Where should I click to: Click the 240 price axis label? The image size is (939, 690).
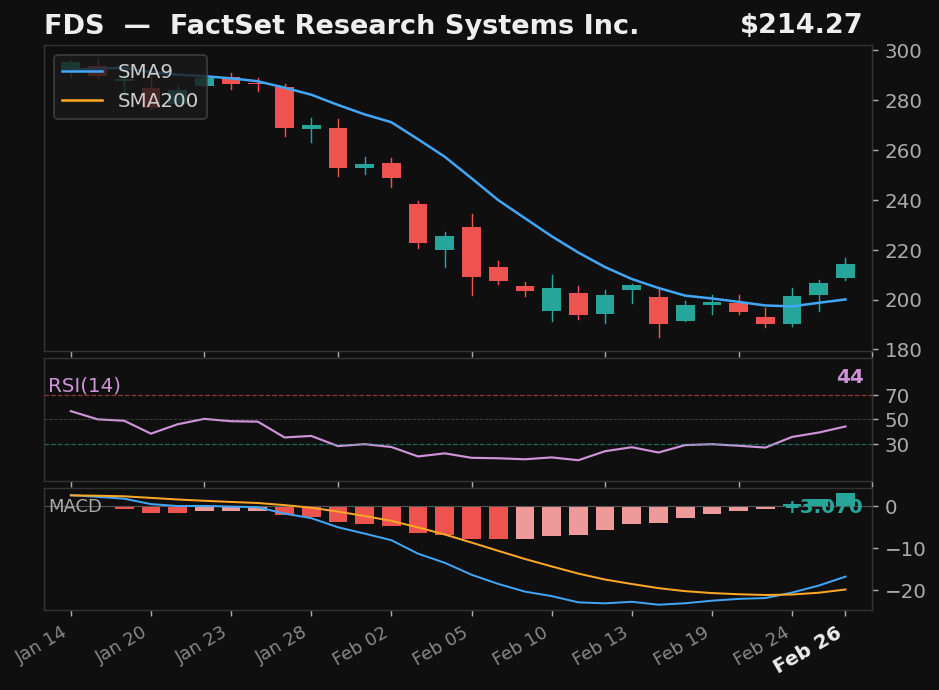point(903,201)
